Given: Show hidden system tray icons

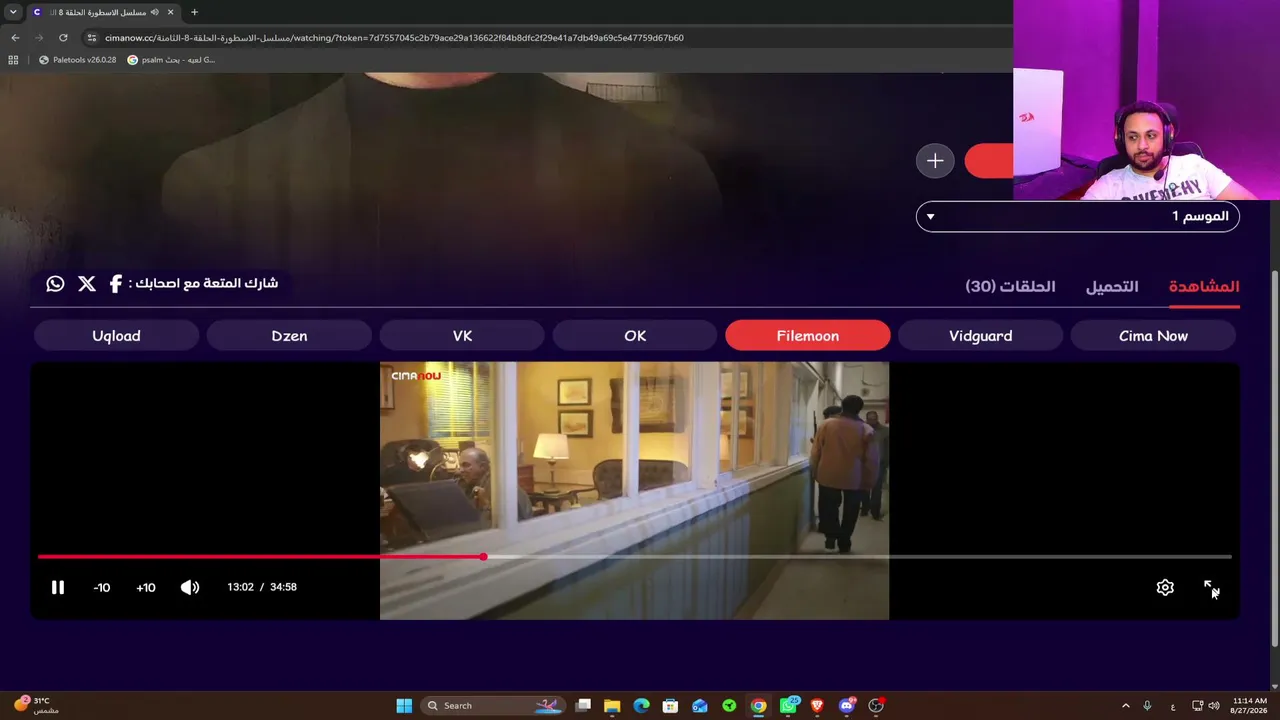Looking at the screenshot, I should point(1125,706).
